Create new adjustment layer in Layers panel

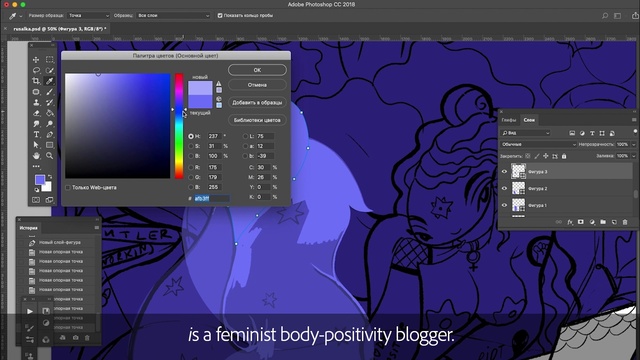point(592,222)
